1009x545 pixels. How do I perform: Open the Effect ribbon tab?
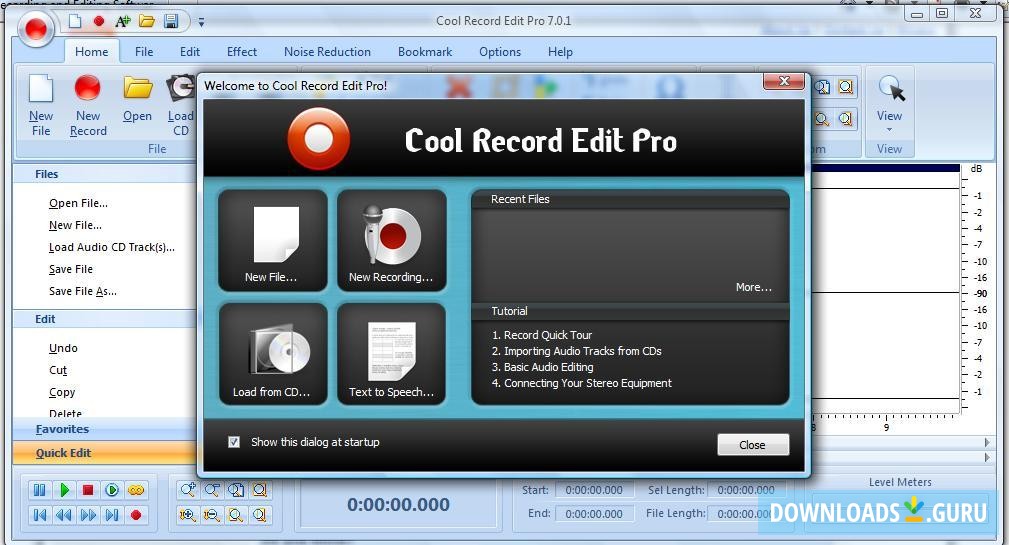pyautogui.click(x=241, y=51)
